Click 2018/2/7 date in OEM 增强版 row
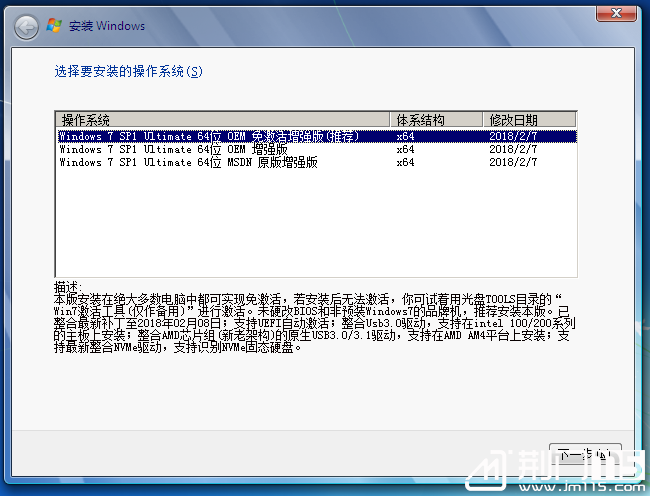 coord(513,149)
